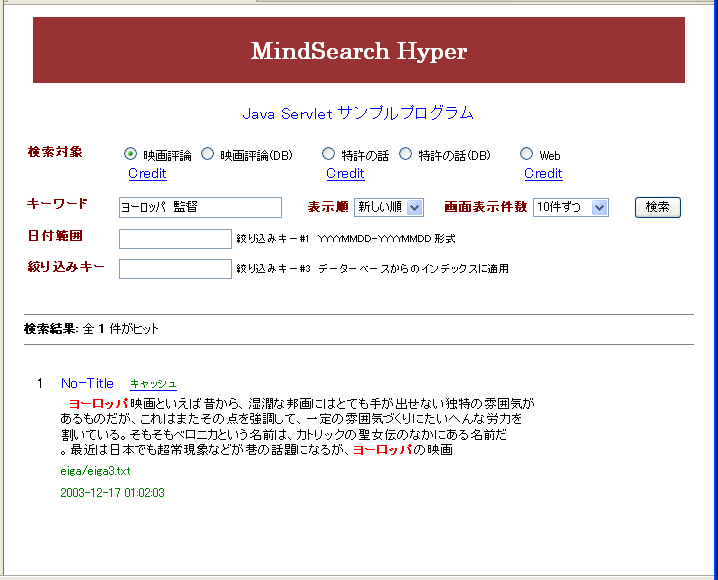
Task: Click the データーベースからのインデックスに適用 hint text
Action: (413, 269)
